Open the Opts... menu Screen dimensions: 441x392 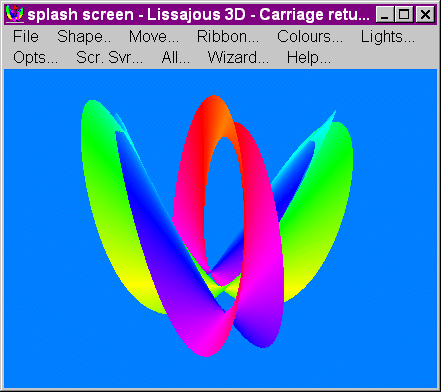[x=35, y=57]
